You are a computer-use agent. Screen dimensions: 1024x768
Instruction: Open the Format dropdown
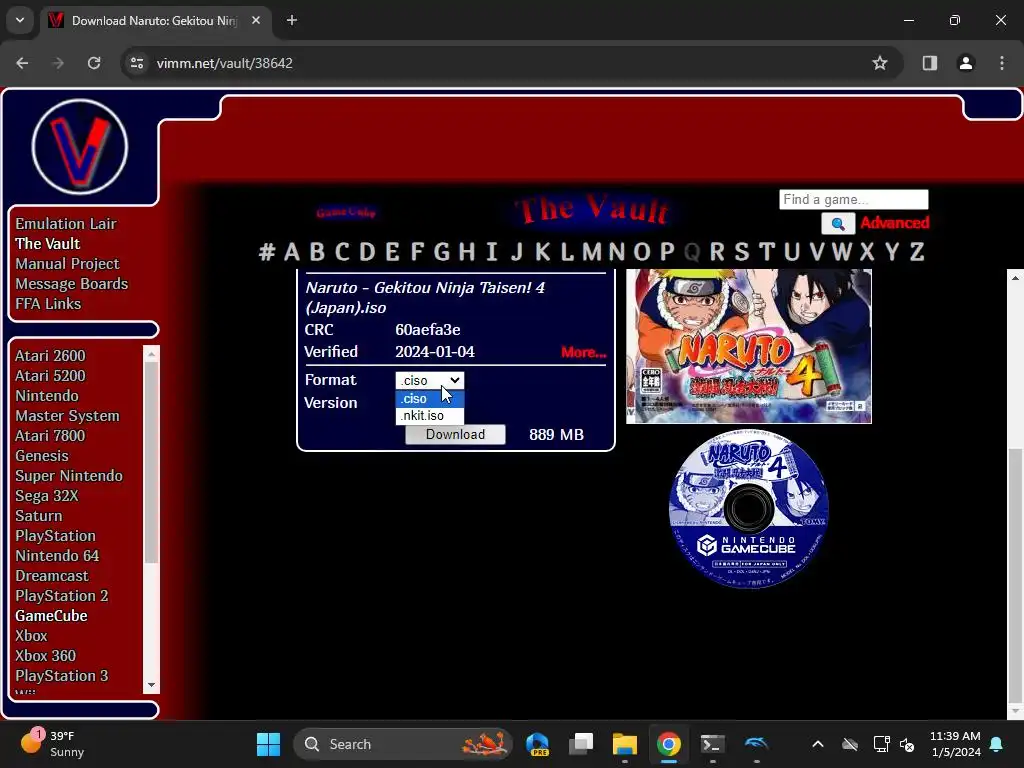(430, 380)
